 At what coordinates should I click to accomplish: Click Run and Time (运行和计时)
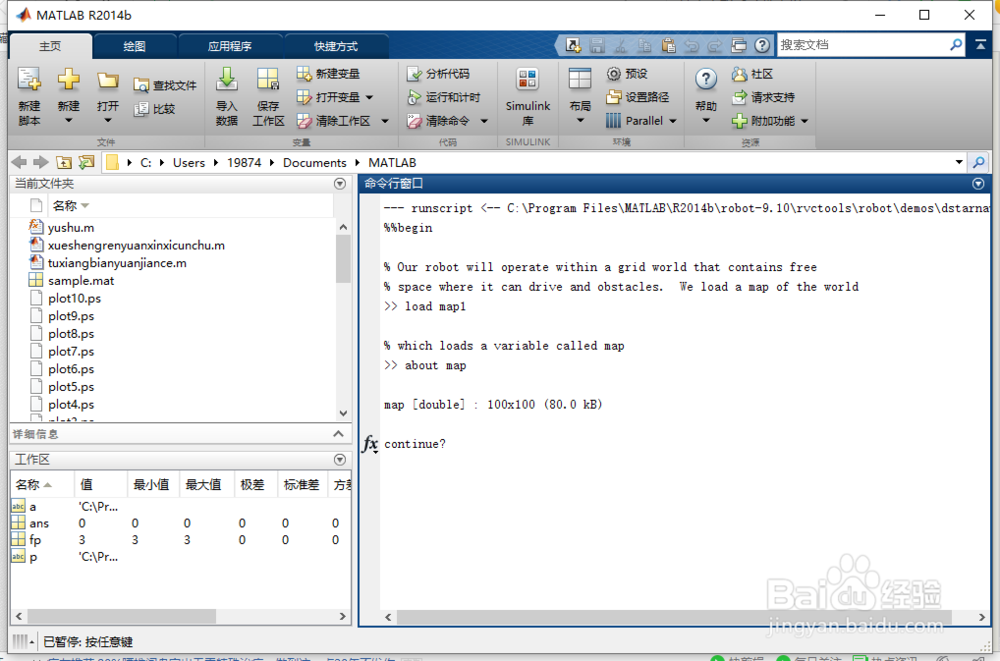pos(443,97)
